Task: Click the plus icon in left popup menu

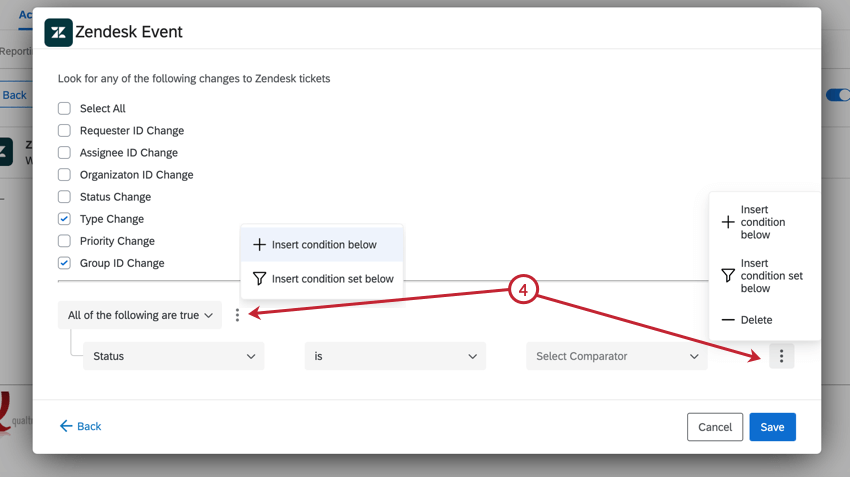Action: point(259,245)
